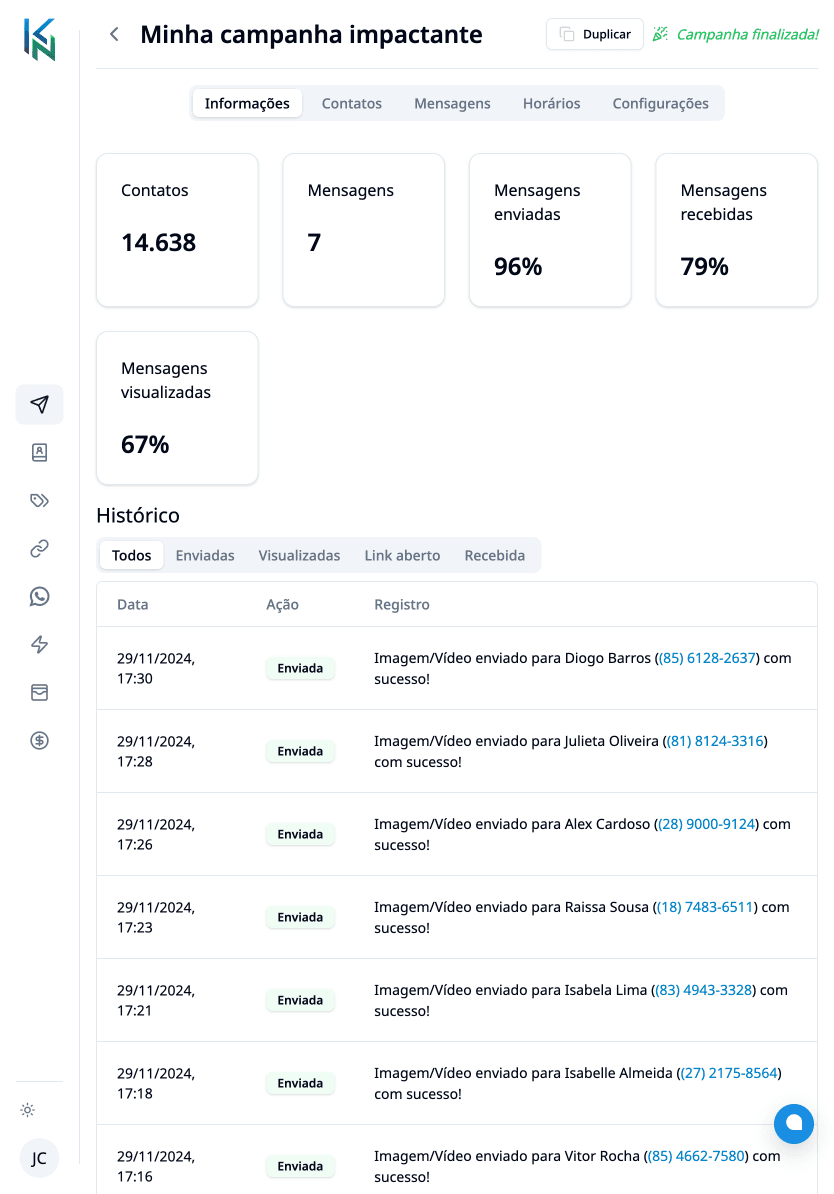This screenshot has width=834, height=1194.
Task: Open the contacts book sidebar icon
Action: 40,452
